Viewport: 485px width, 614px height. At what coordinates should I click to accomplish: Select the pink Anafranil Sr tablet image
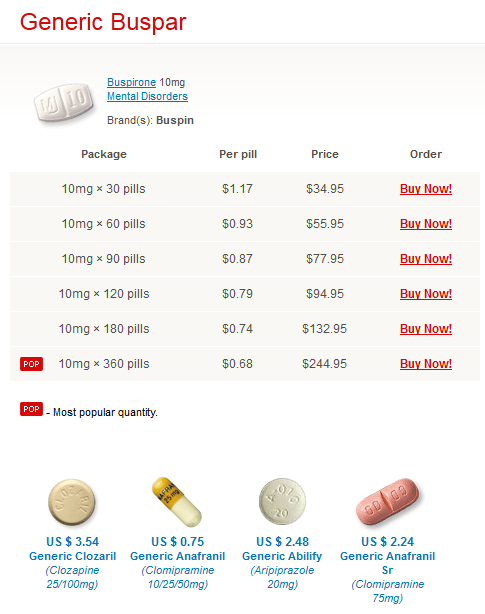(387, 503)
